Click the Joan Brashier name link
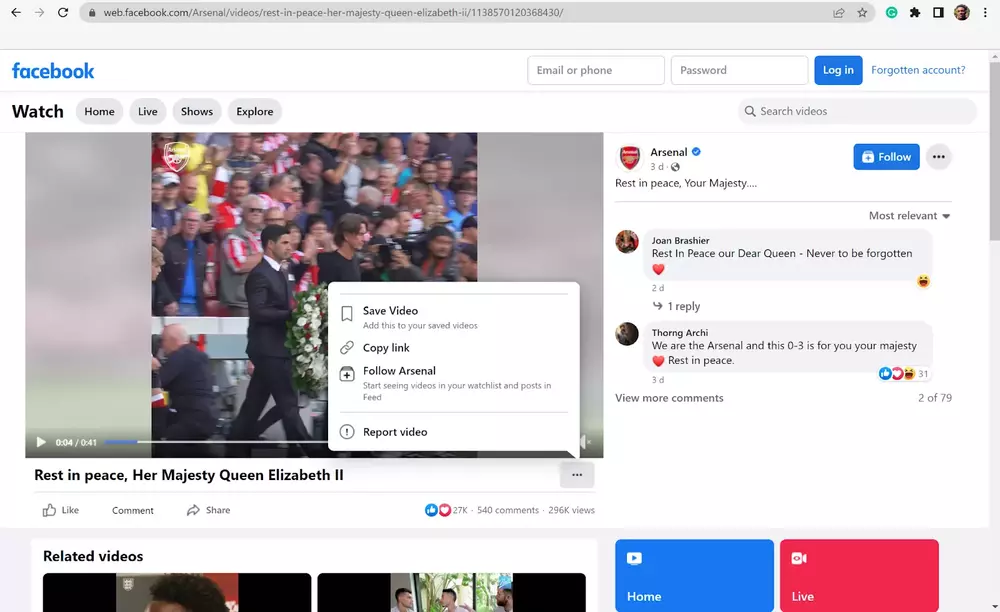 tap(680, 240)
